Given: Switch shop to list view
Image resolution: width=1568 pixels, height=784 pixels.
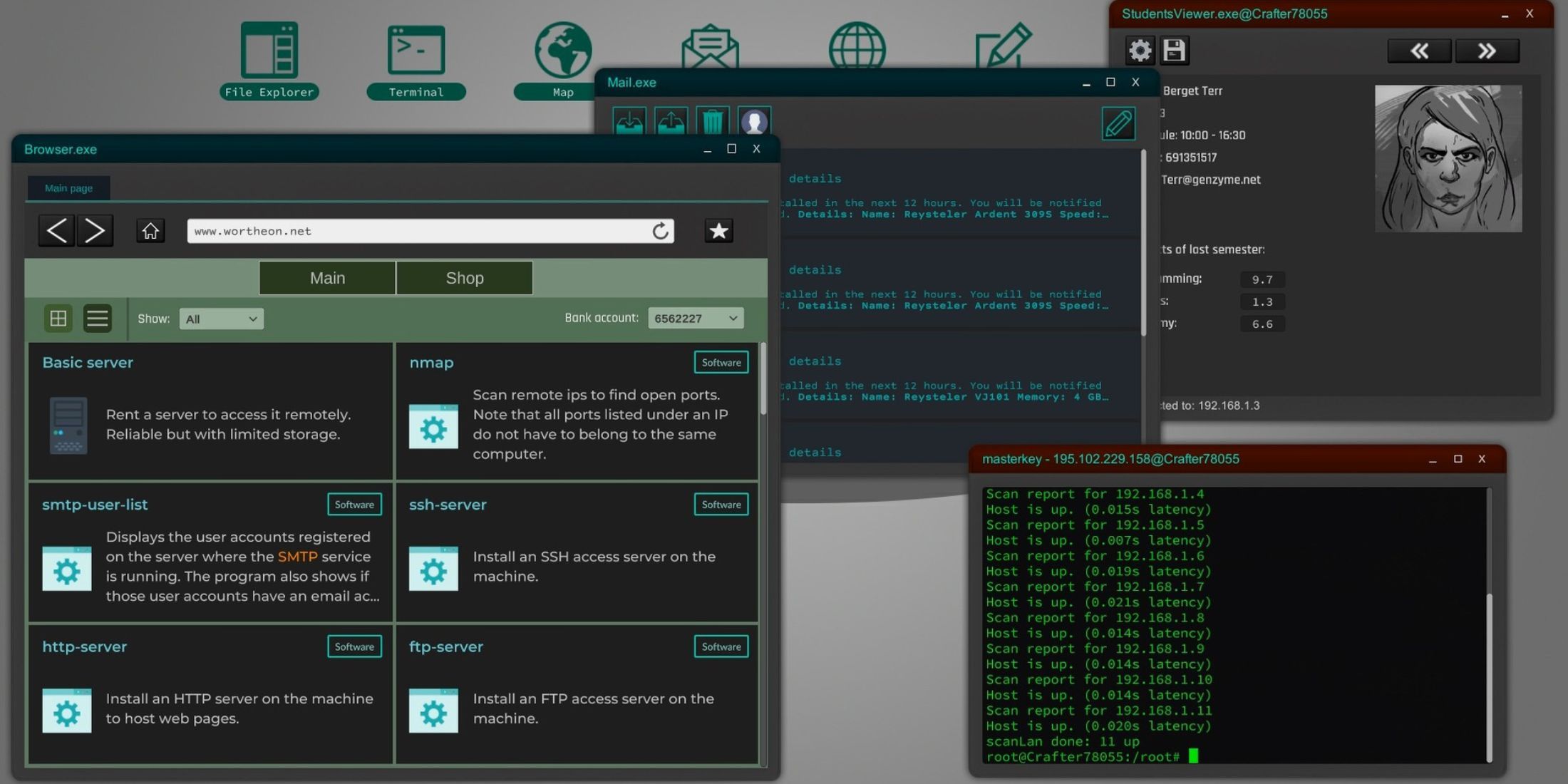Looking at the screenshot, I should pyautogui.click(x=98, y=318).
